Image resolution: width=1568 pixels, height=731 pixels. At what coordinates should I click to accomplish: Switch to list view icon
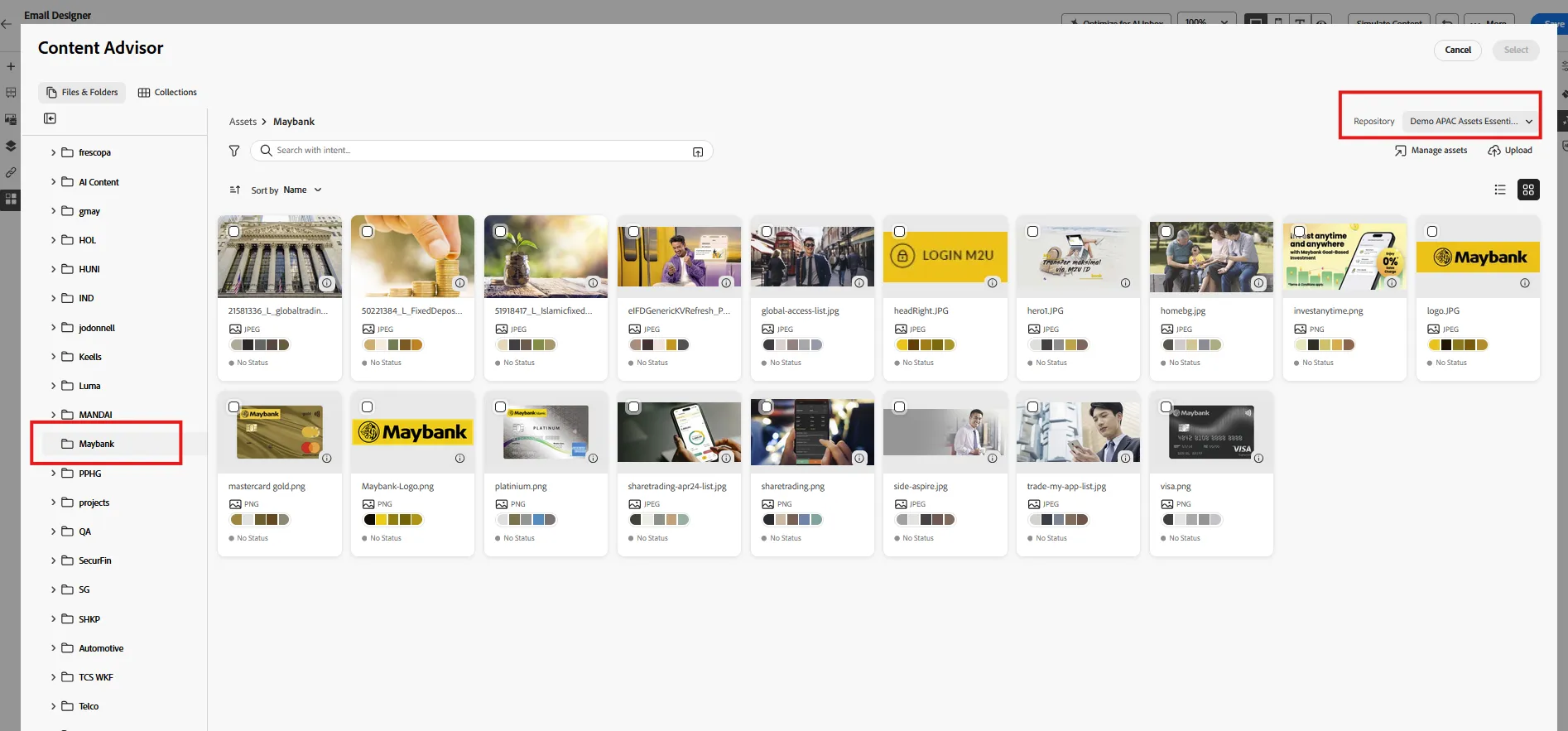coord(1500,190)
